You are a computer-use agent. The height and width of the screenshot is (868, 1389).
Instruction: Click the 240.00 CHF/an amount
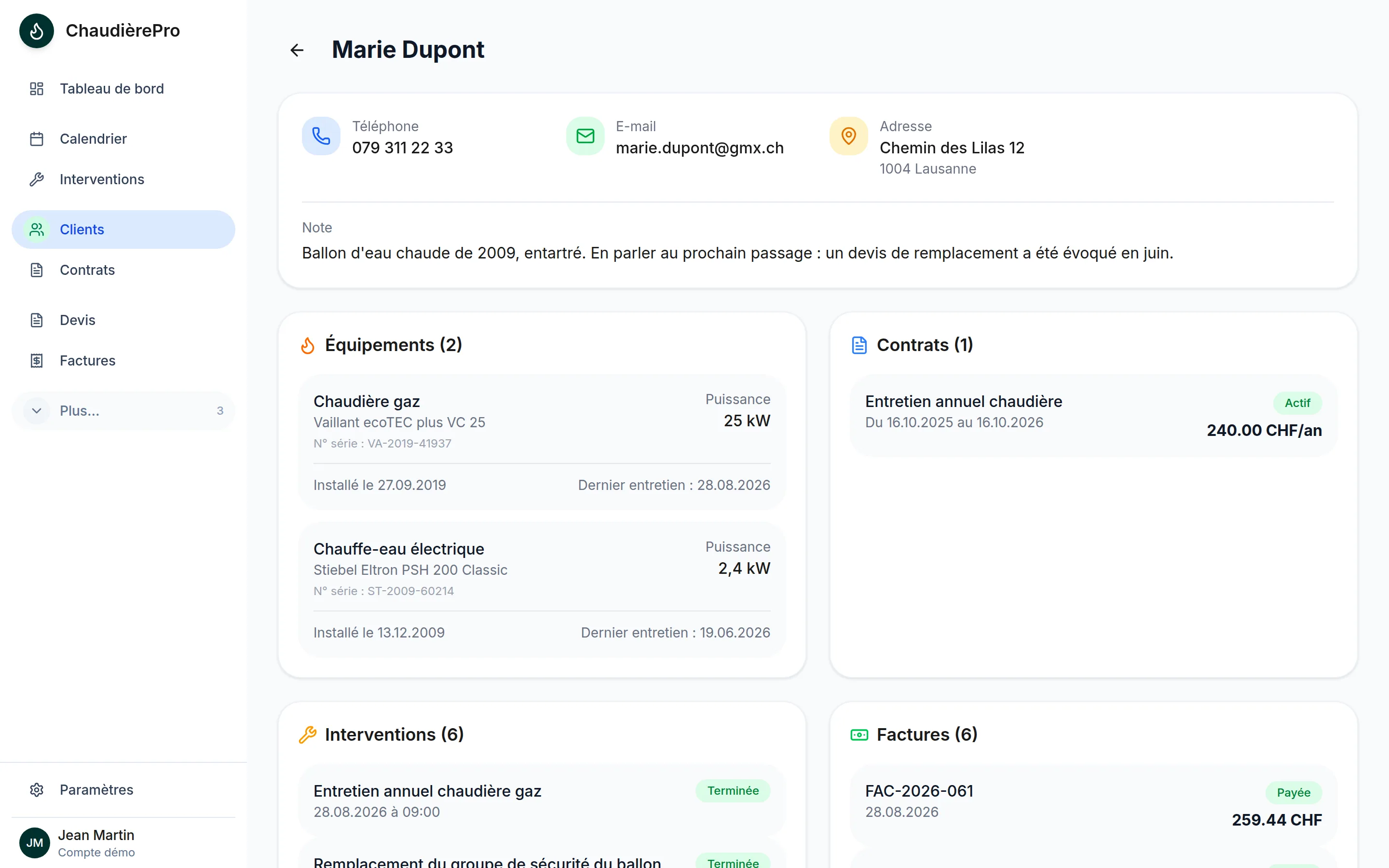pyautogui.click(x=1264, y=431)
